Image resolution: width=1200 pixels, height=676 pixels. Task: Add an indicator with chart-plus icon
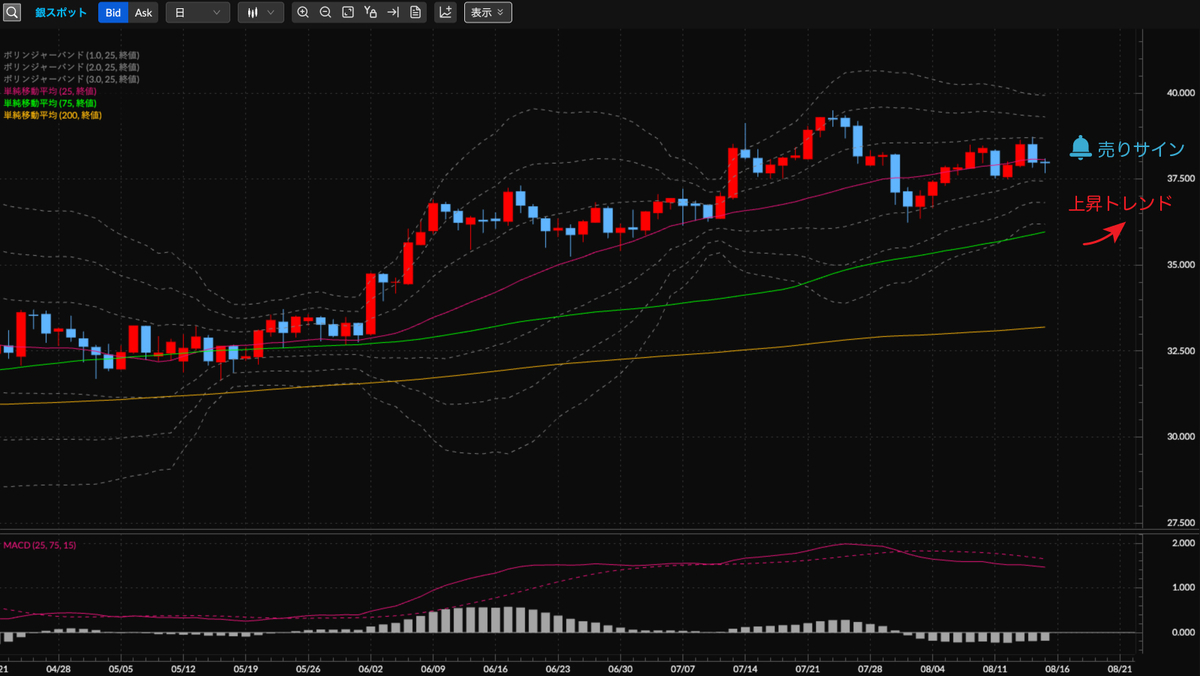[x=445, y=13]
